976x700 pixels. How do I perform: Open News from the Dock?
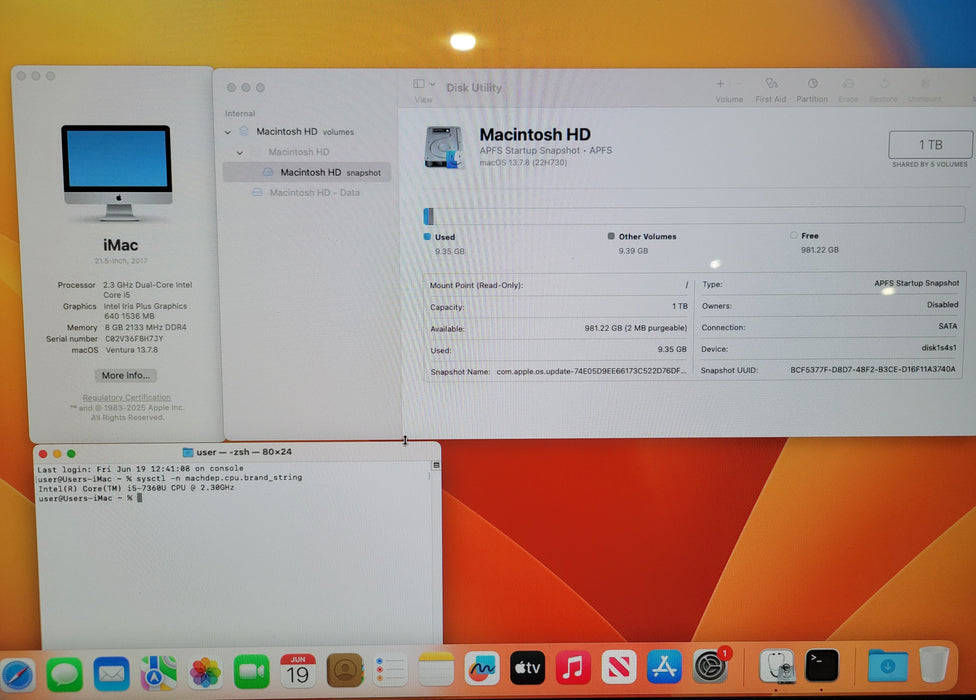pyautogui.click(x=619, y=667)
